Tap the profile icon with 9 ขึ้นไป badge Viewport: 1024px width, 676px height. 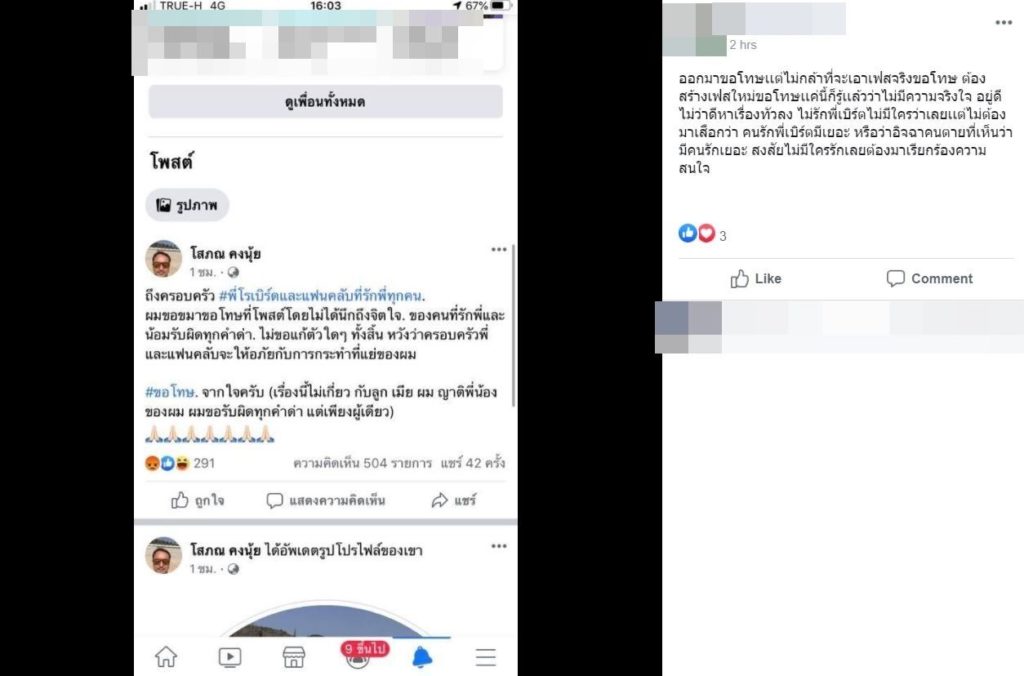pyautogui.click(x=358, y=655)
